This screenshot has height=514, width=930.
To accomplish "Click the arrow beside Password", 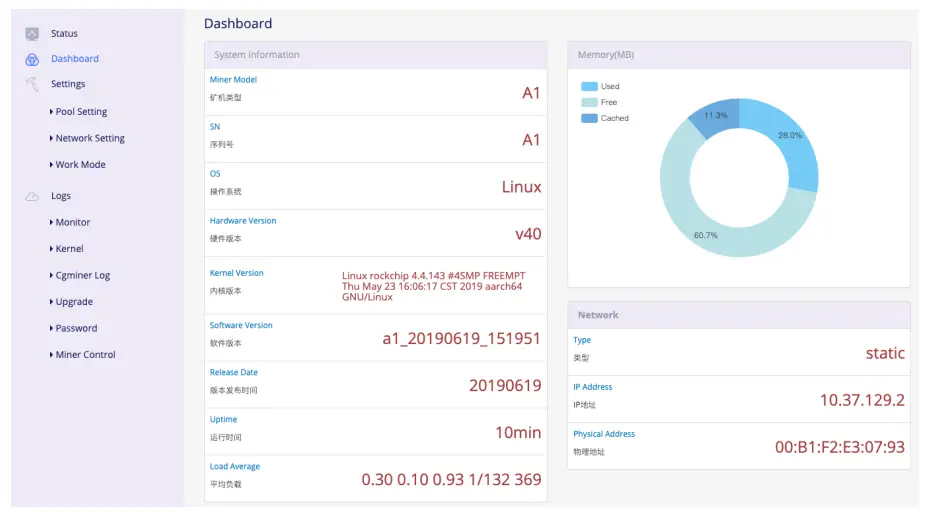I will 52,328.
